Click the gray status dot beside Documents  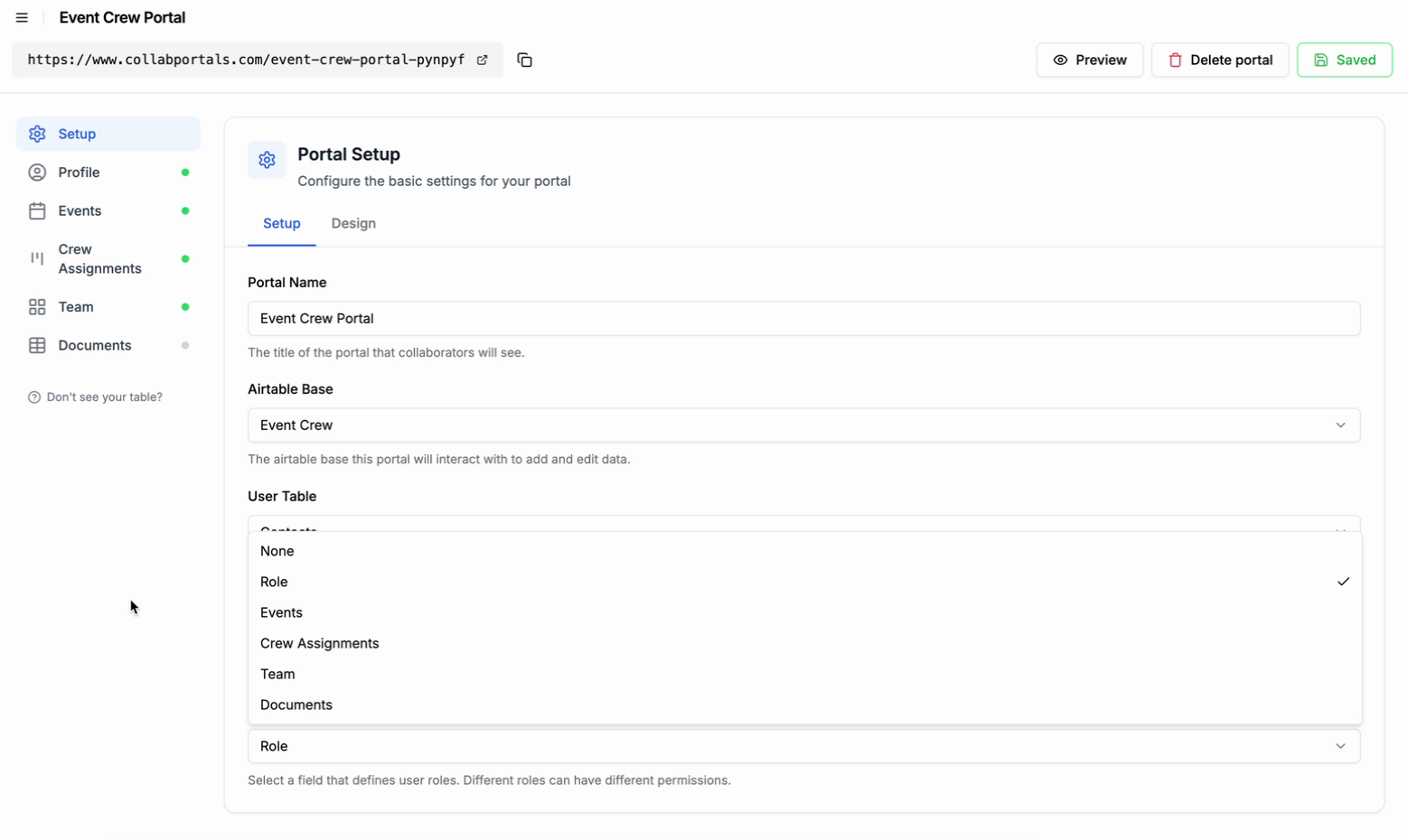[x=185, y=346]
